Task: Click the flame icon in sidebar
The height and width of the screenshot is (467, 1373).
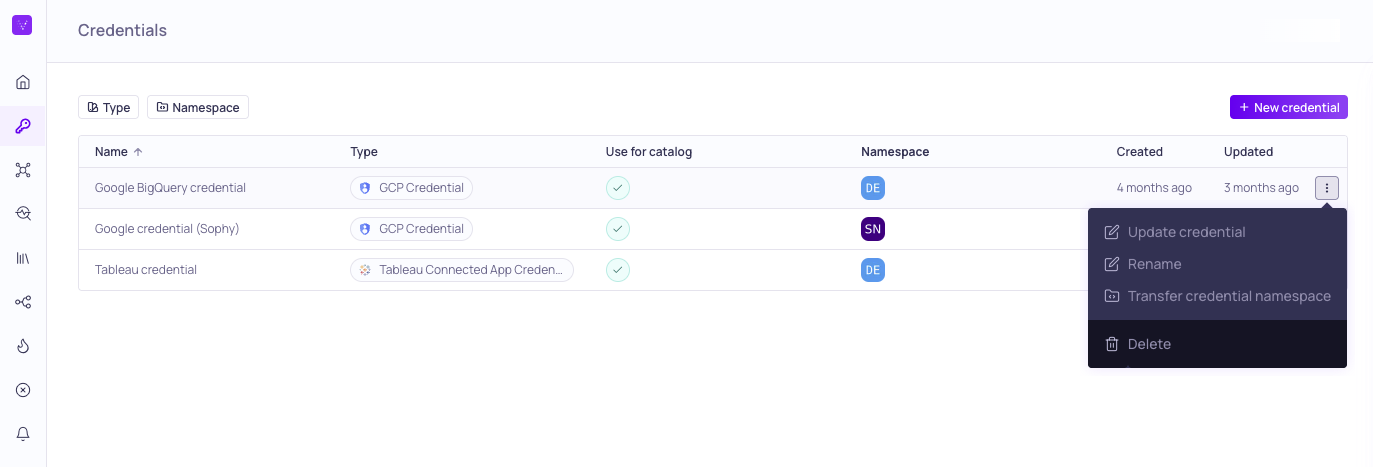Action: (x=23, y=346)
